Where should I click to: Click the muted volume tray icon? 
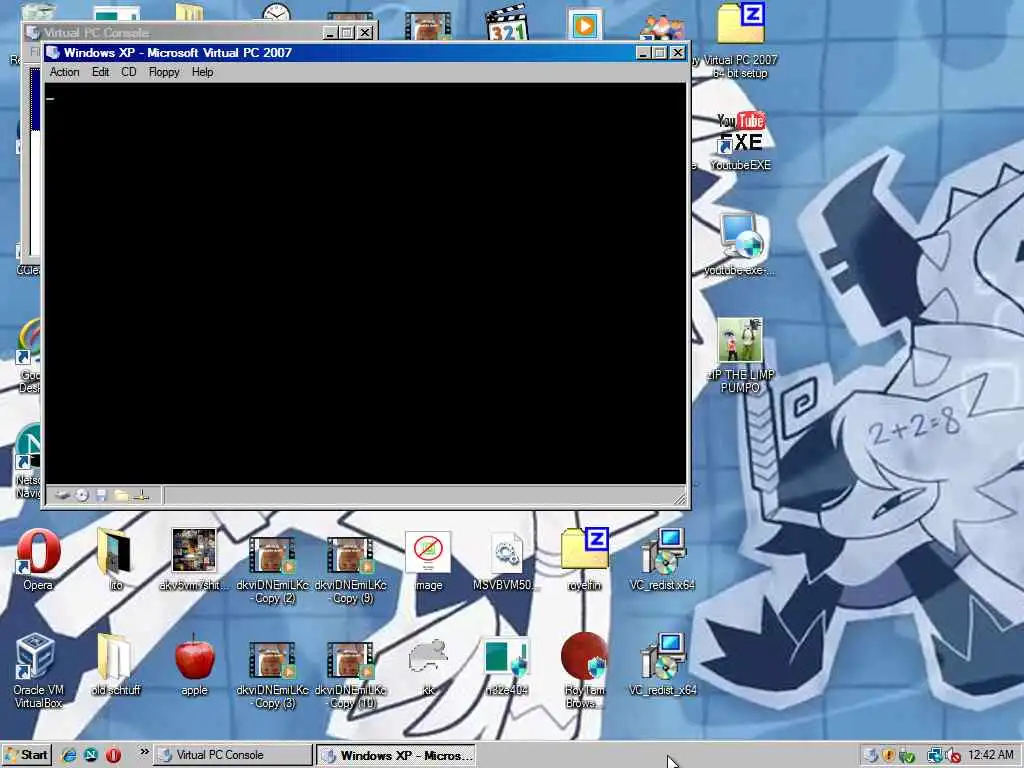pyautogui.click(x=953, y=756)
